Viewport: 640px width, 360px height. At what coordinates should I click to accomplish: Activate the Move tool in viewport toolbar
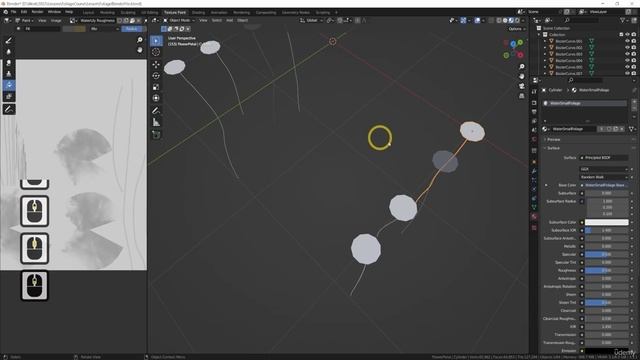[x=156, y=64]
